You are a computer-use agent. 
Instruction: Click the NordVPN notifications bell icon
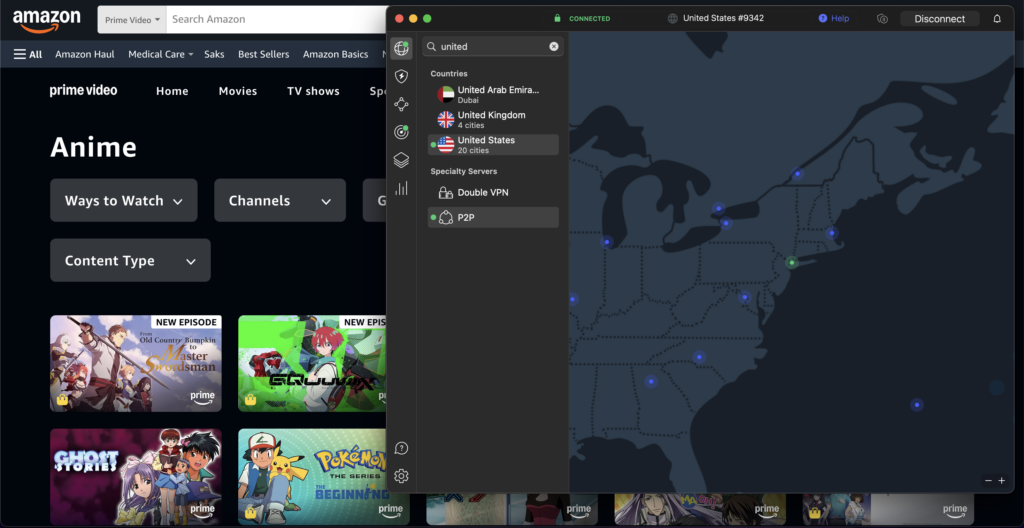click(x=997, y=19)
